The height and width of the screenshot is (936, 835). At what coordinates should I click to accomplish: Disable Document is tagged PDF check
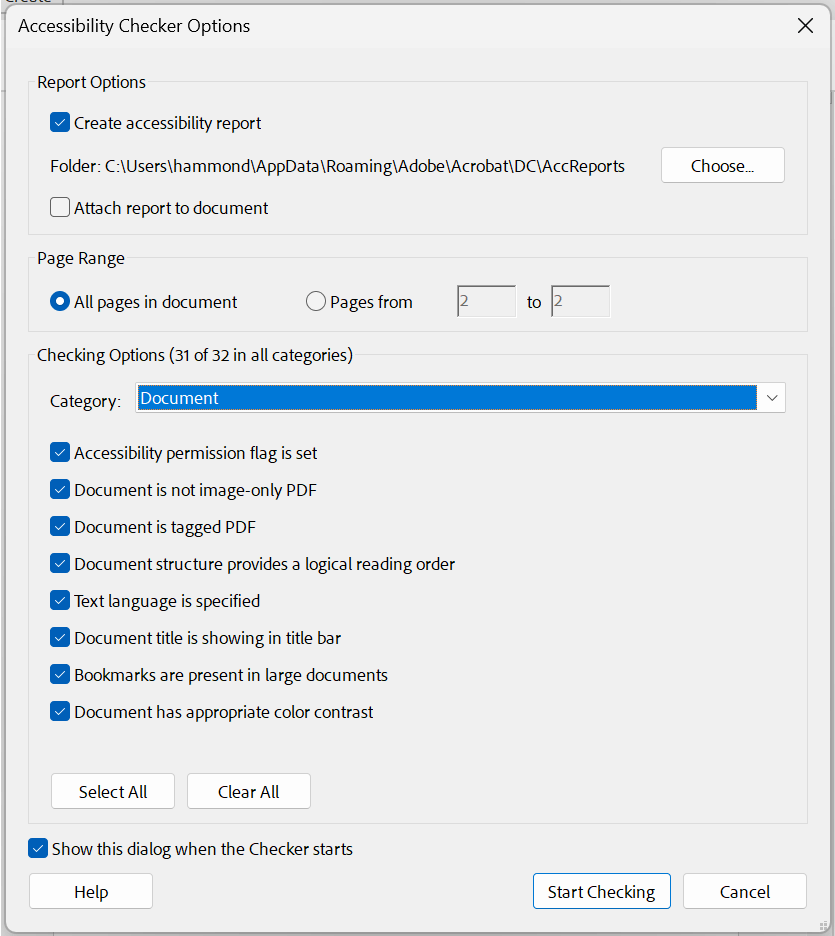(60, 526)
